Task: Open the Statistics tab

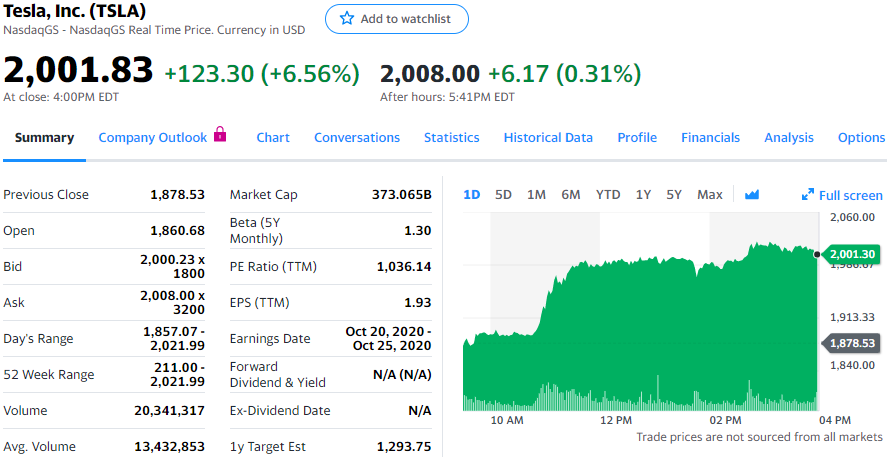Action: tap(451, 138)
